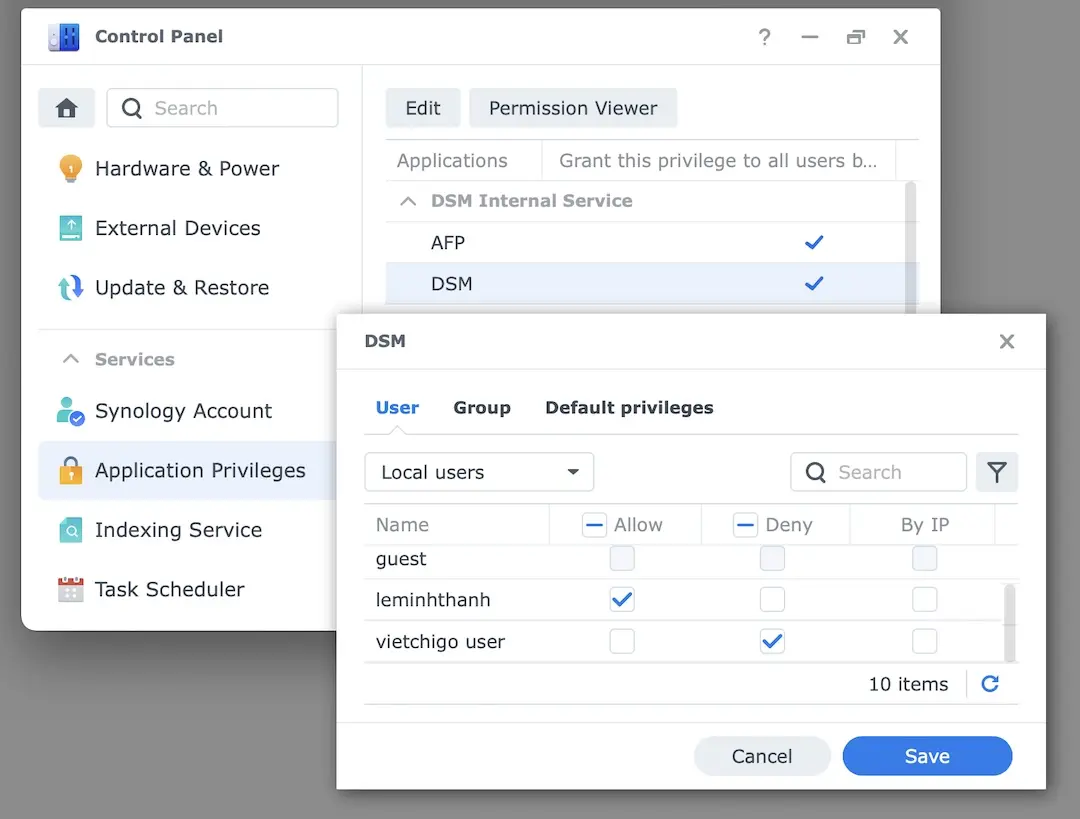Collapse DSM Internal Service group

(x=408, y=201)
